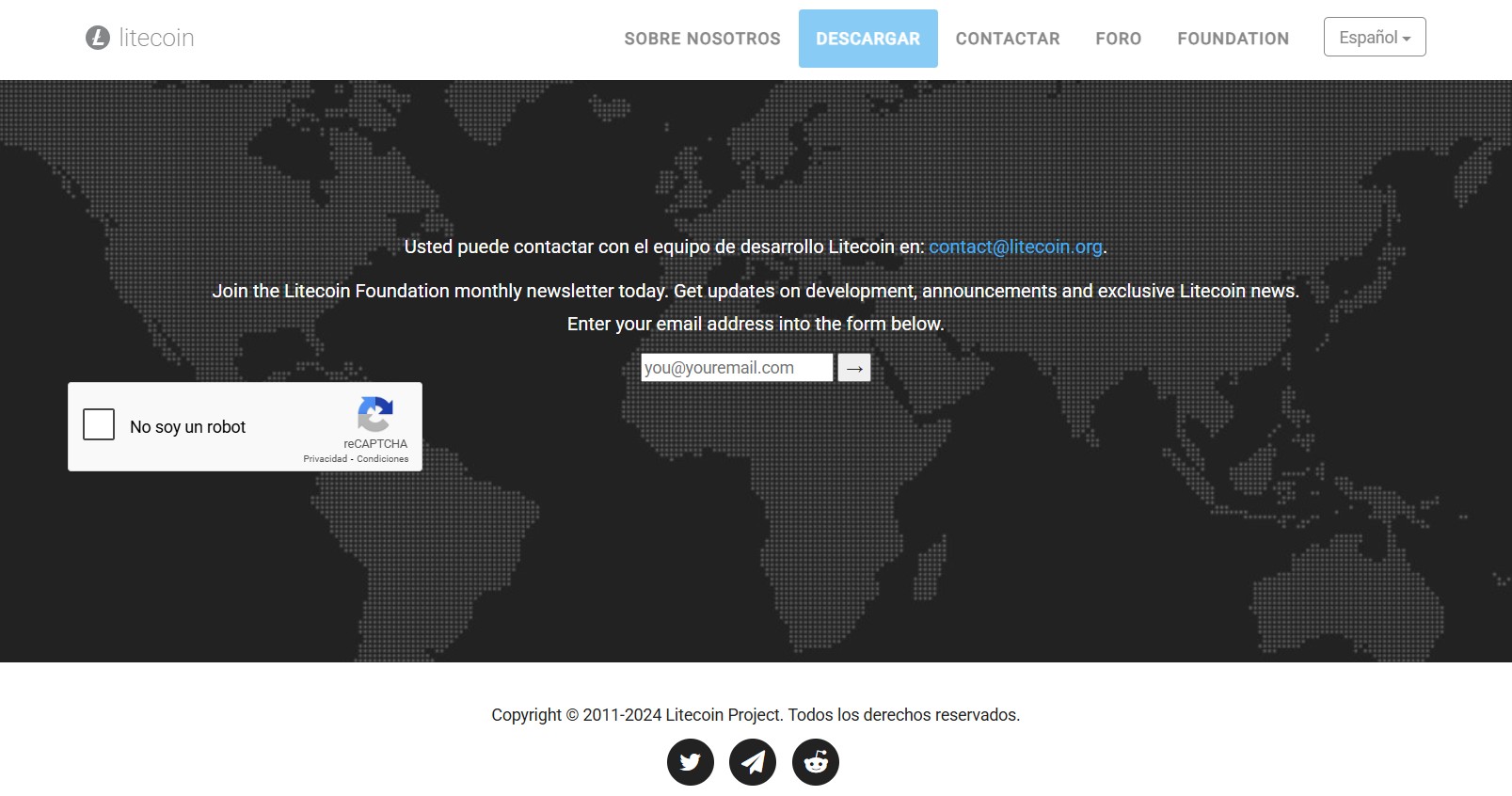Click the reCAPTCHA Condiciones link
Screen dimensions: 1512x796
point(383,459)
